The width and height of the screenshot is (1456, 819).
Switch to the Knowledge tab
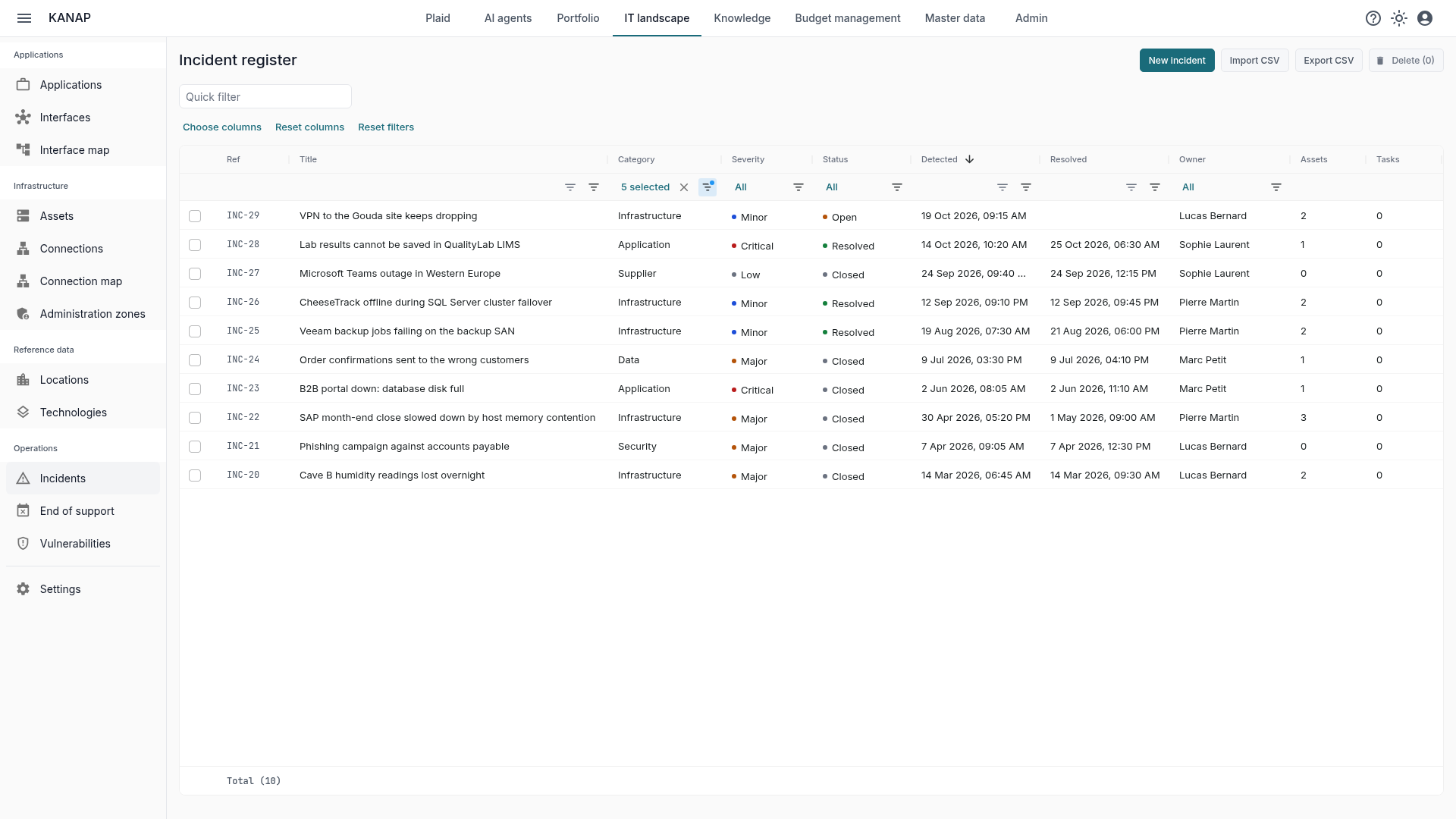[x=742, y=18]
